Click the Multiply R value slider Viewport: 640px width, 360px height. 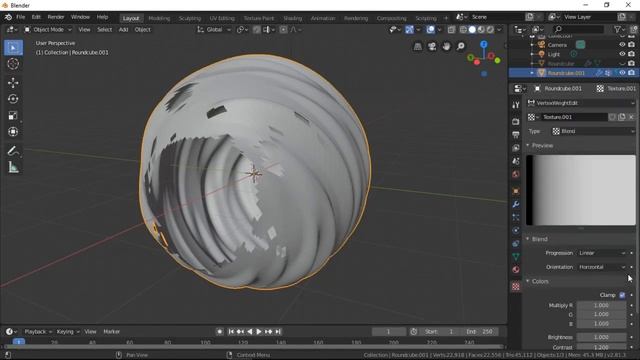[601, 305]
